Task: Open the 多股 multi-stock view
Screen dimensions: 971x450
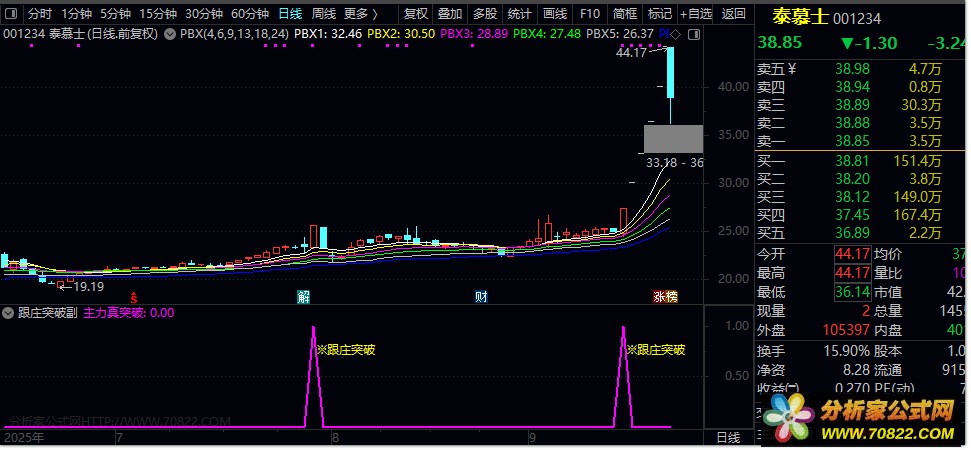Action: (485, 14)
